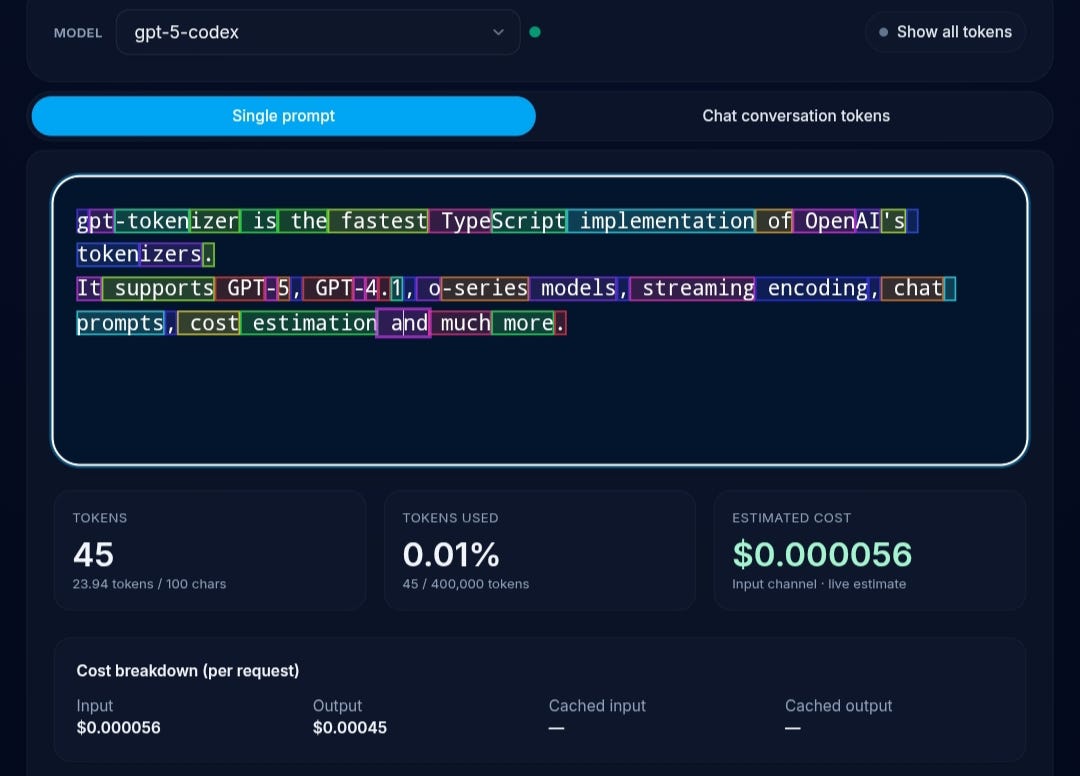Image resolution: width=1080 pixels, height=776 pixels.
Task: Click the highlighted 'gpt' token in the text
Action: 93,220
